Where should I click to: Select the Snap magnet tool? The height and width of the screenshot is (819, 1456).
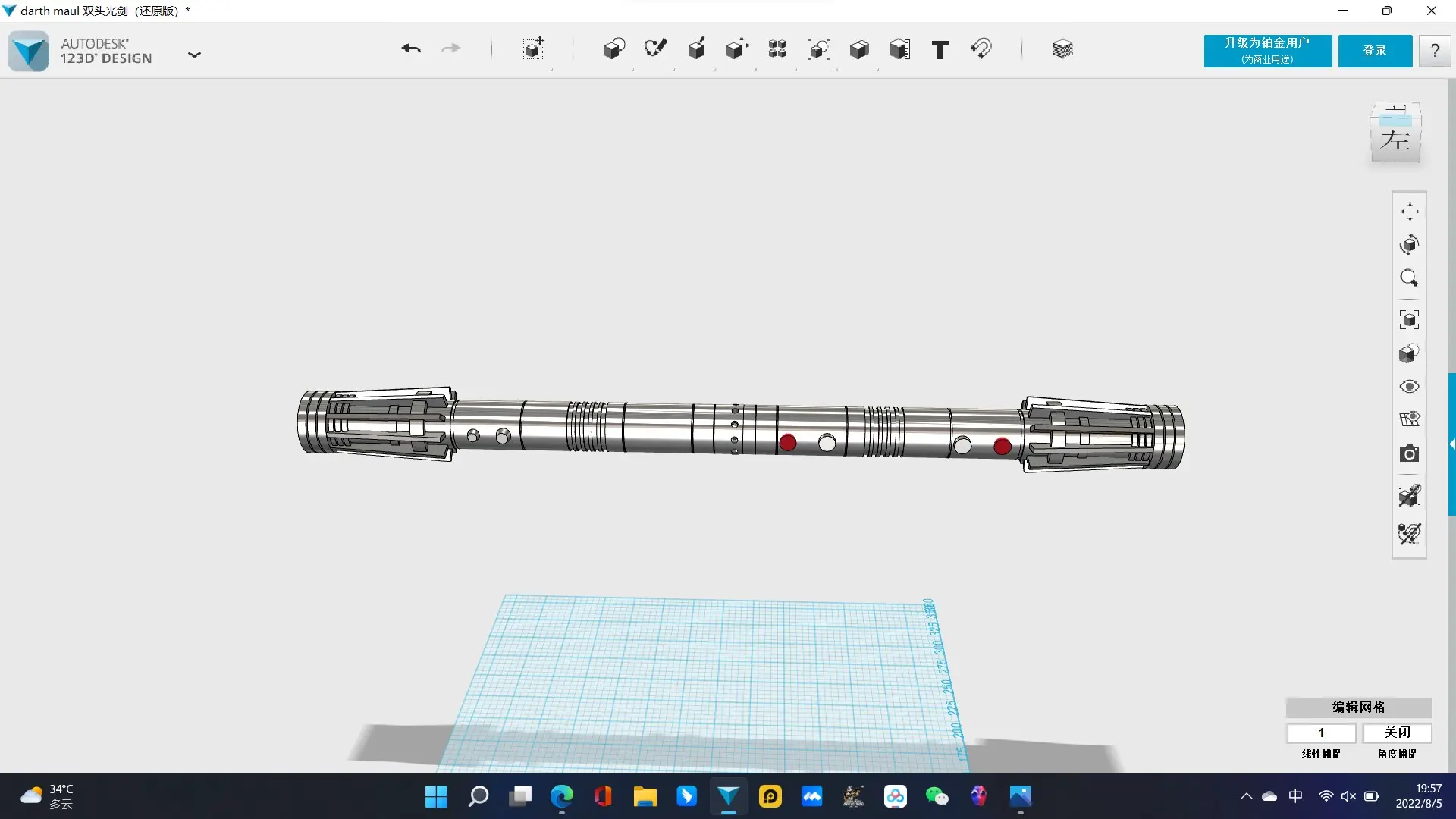[x=981, y=49]
